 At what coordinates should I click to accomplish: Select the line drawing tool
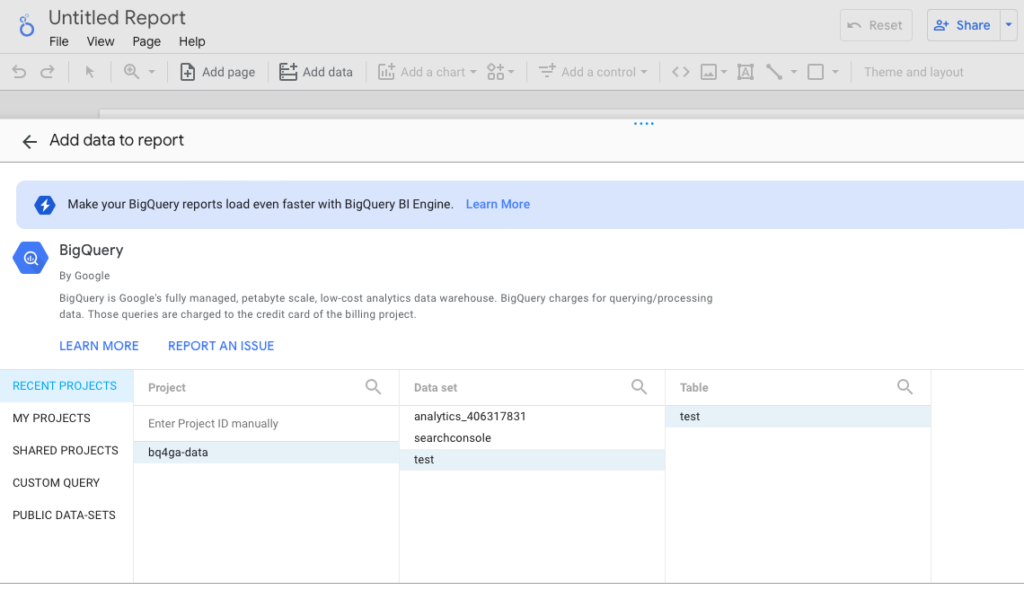[x=774, y=72]
